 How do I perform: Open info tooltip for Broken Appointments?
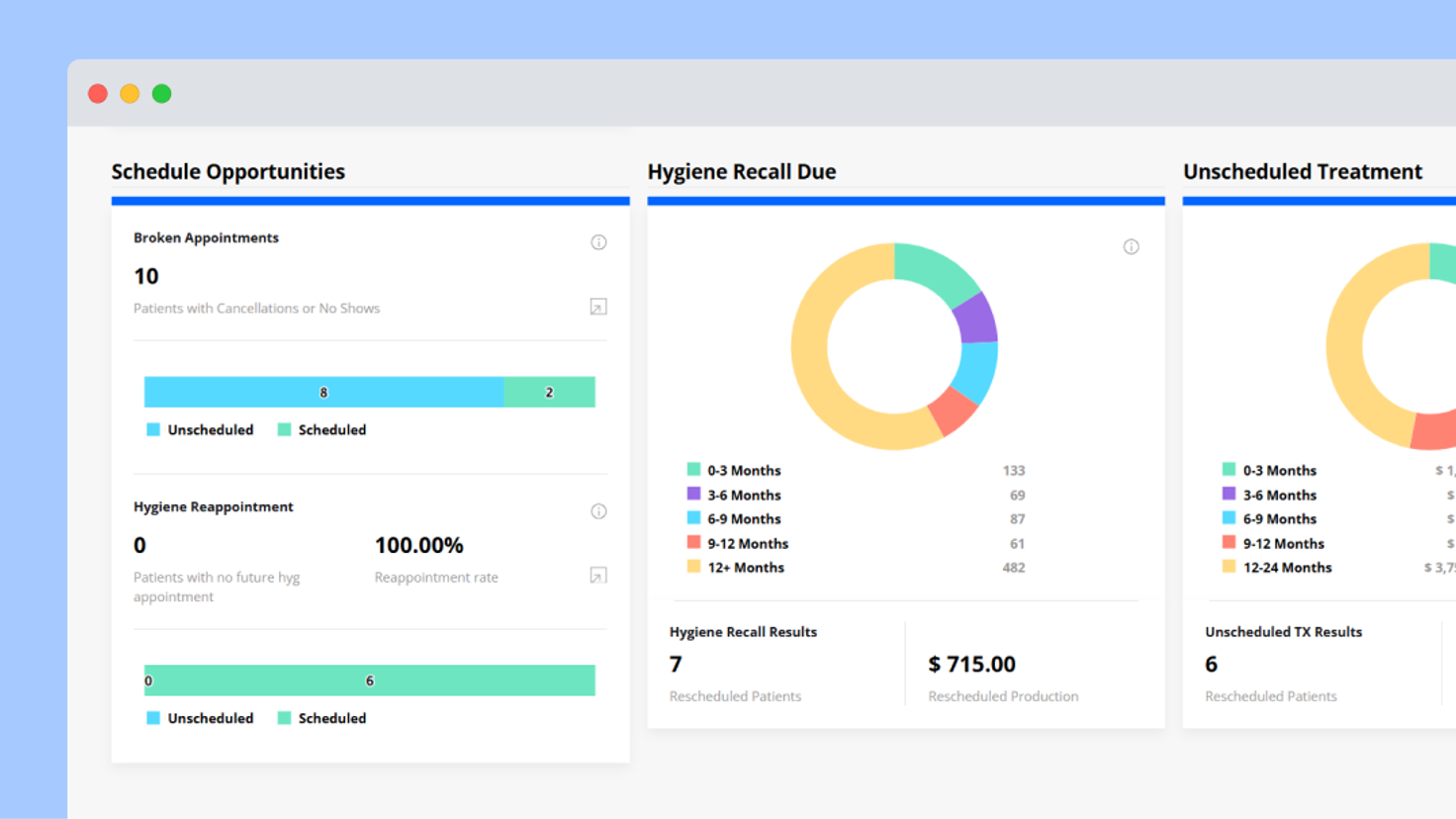(x=598, y=241)
